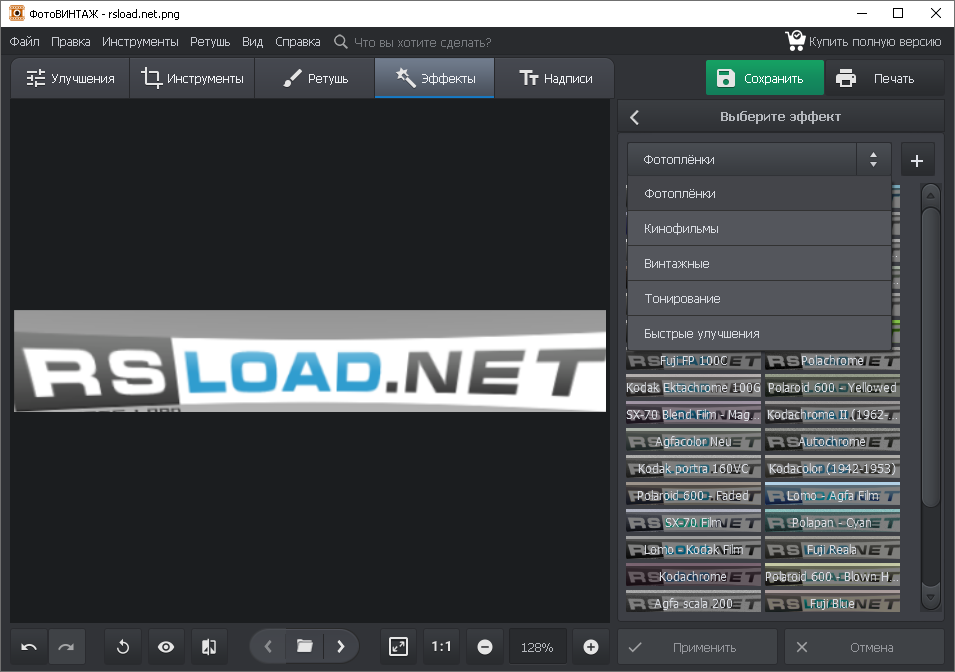Save the image with Сохранить button
Image resolution: width=955 pixels, height=672 pixels.
765,78
